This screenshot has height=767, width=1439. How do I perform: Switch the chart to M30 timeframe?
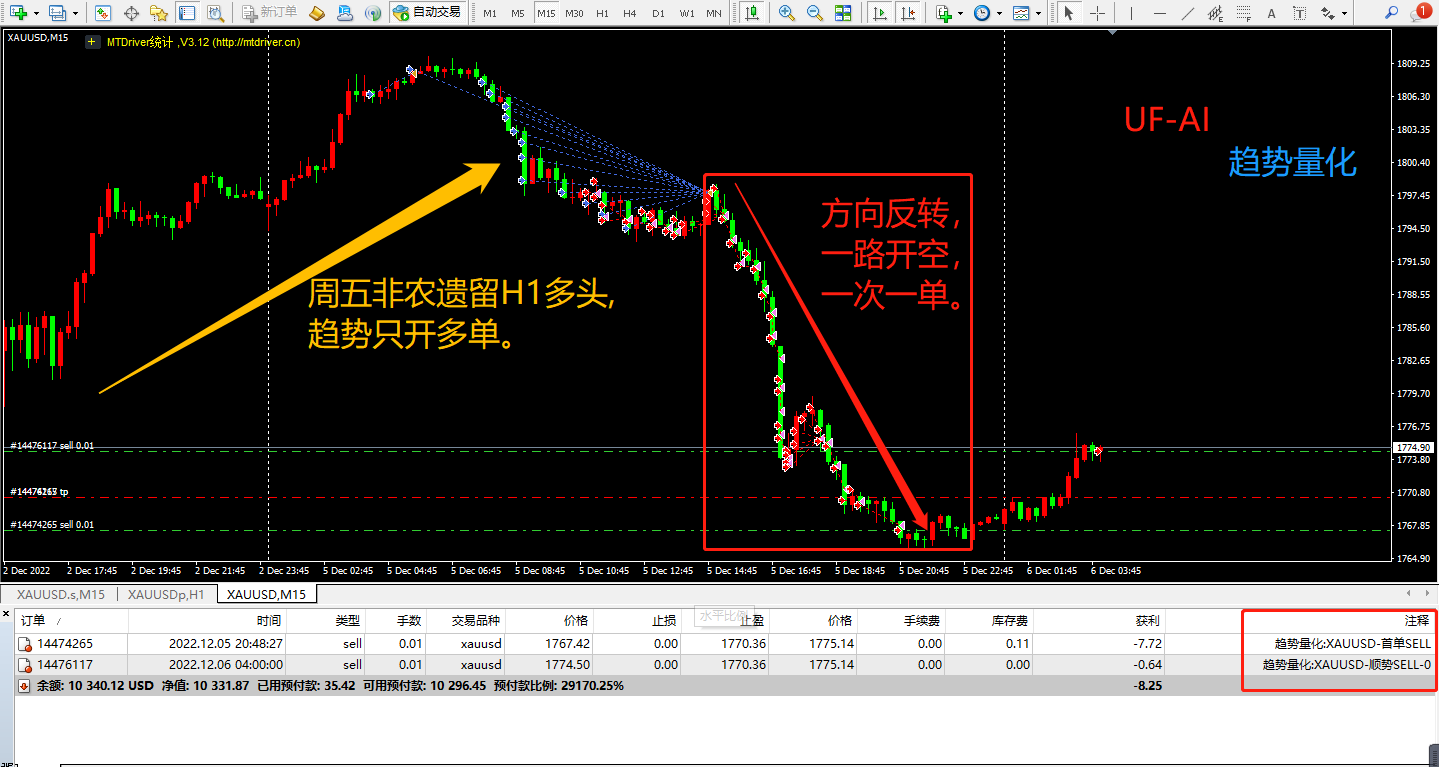tap(574, 13)
